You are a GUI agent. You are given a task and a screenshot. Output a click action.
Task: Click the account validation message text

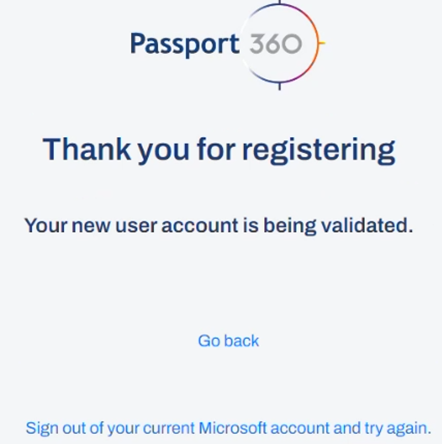pyautogui.click(x=219, y=226)
